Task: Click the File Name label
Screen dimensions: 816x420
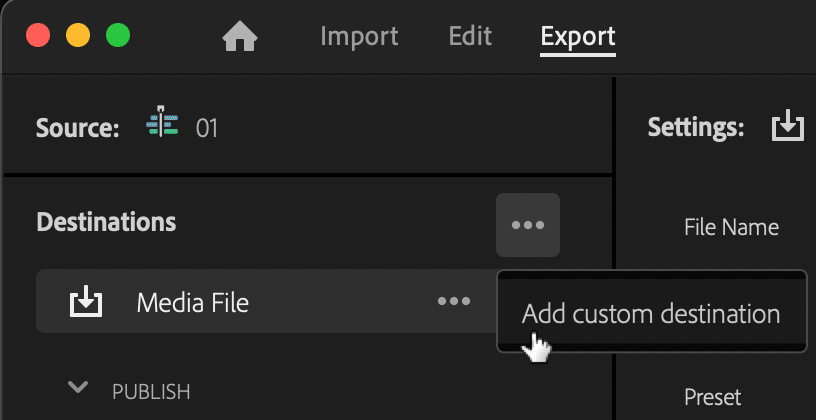Action: tap(731, 227)
